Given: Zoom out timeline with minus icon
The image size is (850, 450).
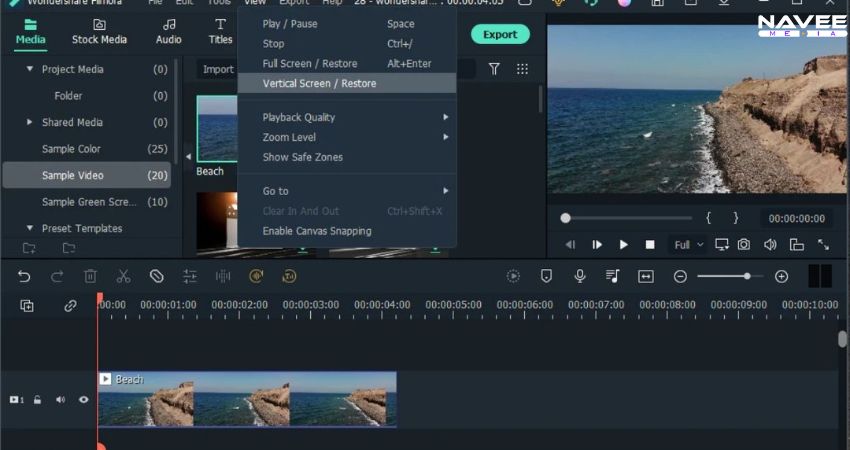Looking at the screenshot, I should (680, 277).
